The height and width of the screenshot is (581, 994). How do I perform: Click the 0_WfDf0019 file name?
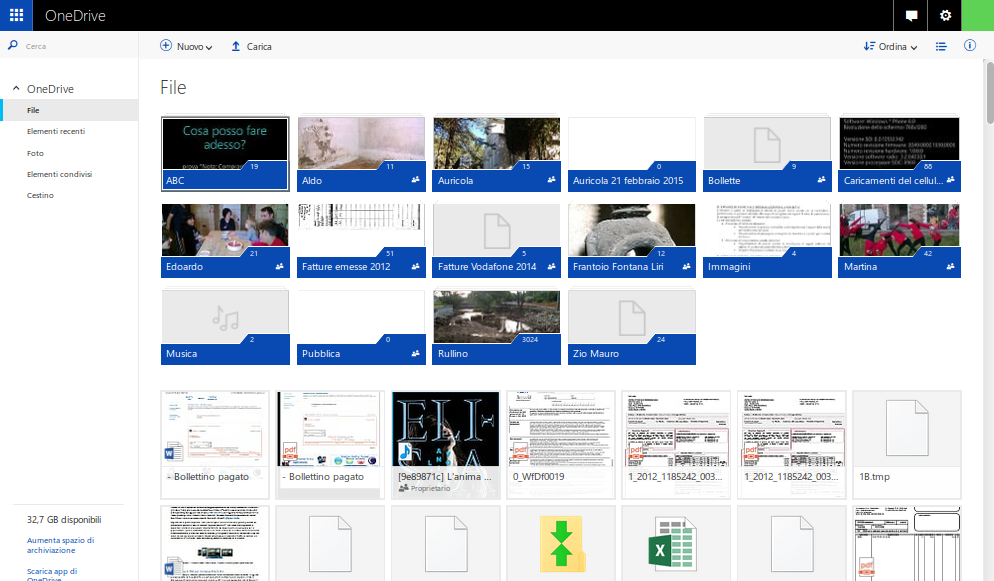click(x=538, y=476)
